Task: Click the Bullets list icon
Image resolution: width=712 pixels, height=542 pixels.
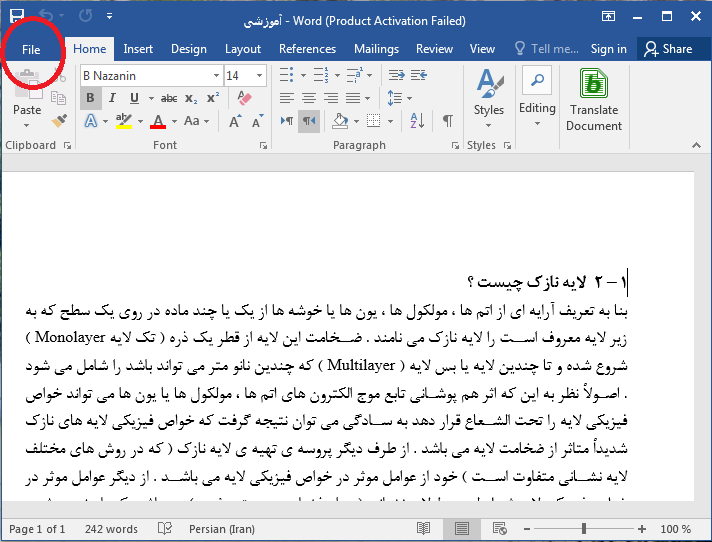Action: (287, 75)
